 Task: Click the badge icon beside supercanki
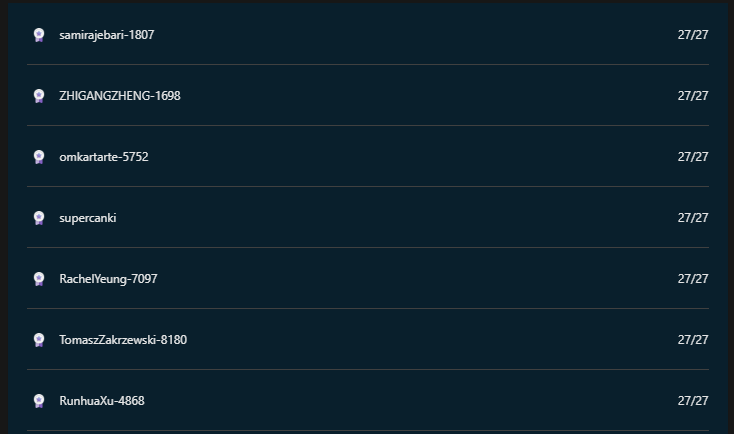coord(39,218)
